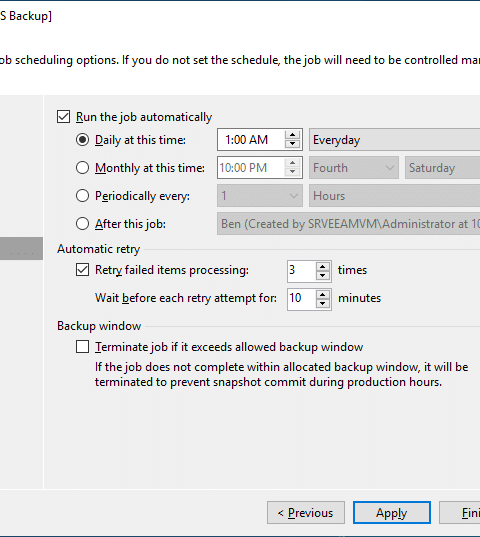Select After this job radio option
This screenshot has width=480, height=537.
(x=83, y=224)
